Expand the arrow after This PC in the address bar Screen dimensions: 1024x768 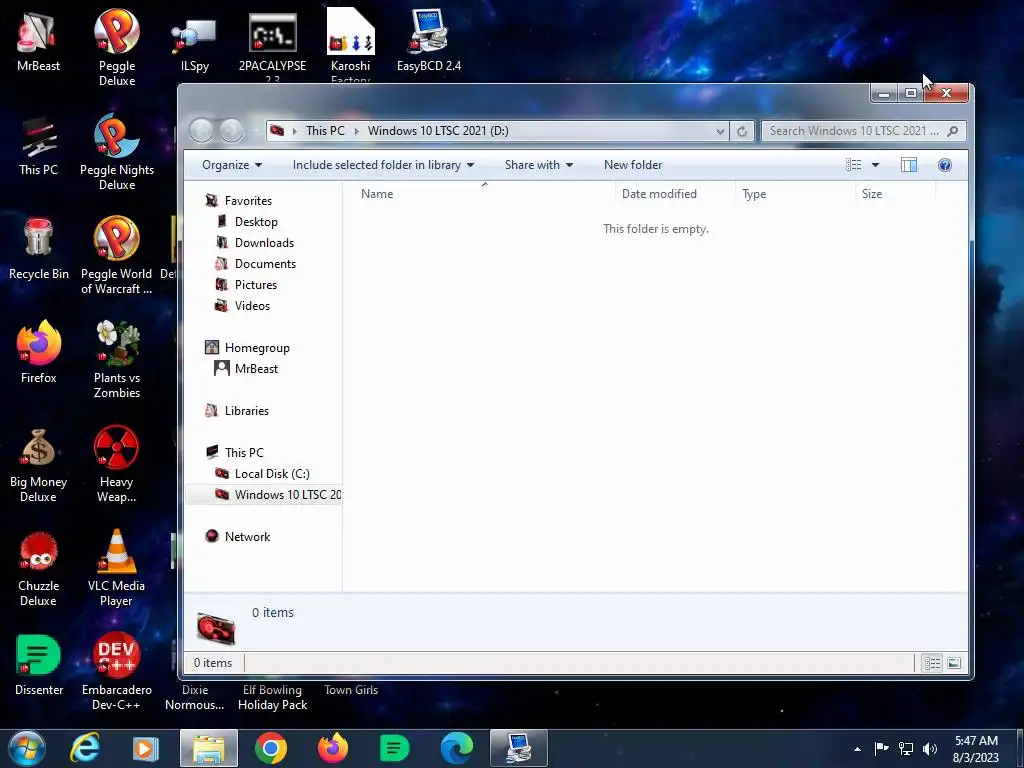pyautogui.click(x=357, y=131)
